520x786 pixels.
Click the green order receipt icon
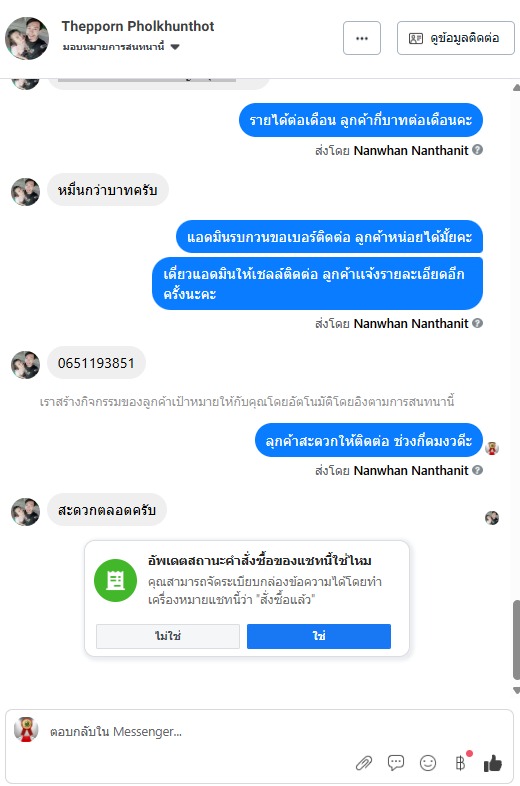115,580
